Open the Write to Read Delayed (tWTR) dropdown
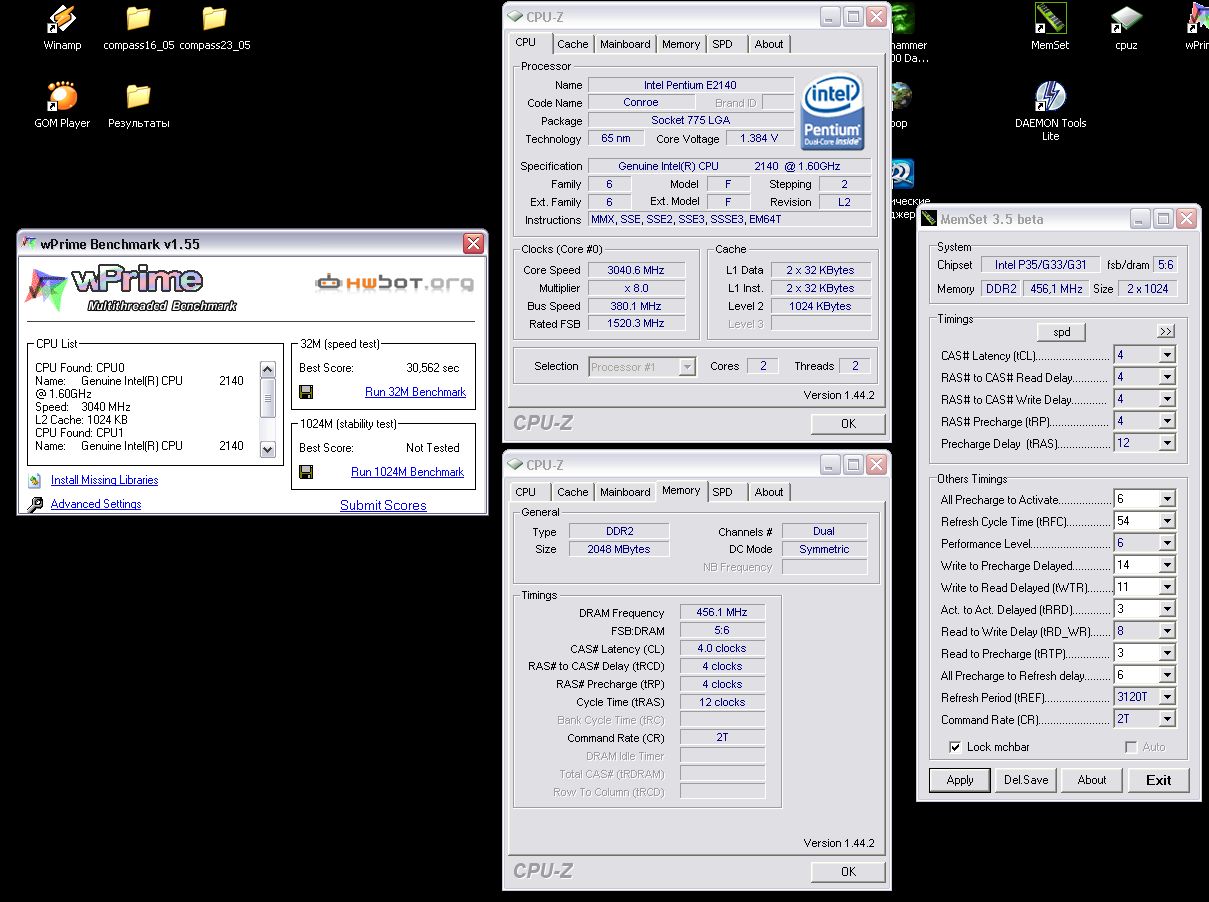The image size is (1209, 902). coord(1167,587)
